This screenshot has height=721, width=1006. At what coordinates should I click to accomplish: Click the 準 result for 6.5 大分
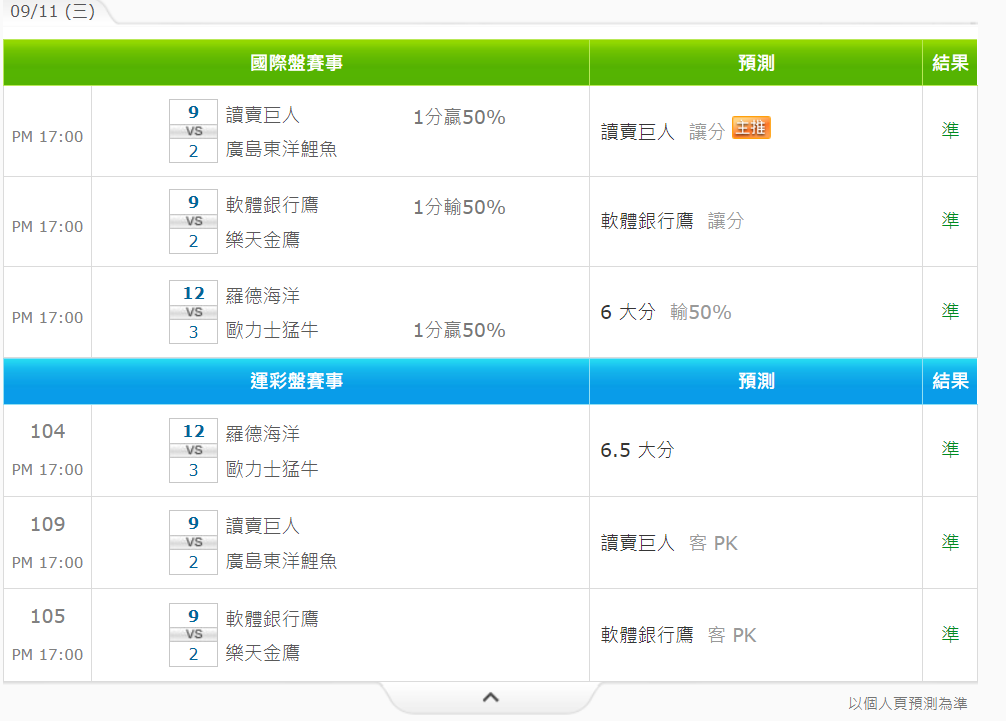[950, 449]
